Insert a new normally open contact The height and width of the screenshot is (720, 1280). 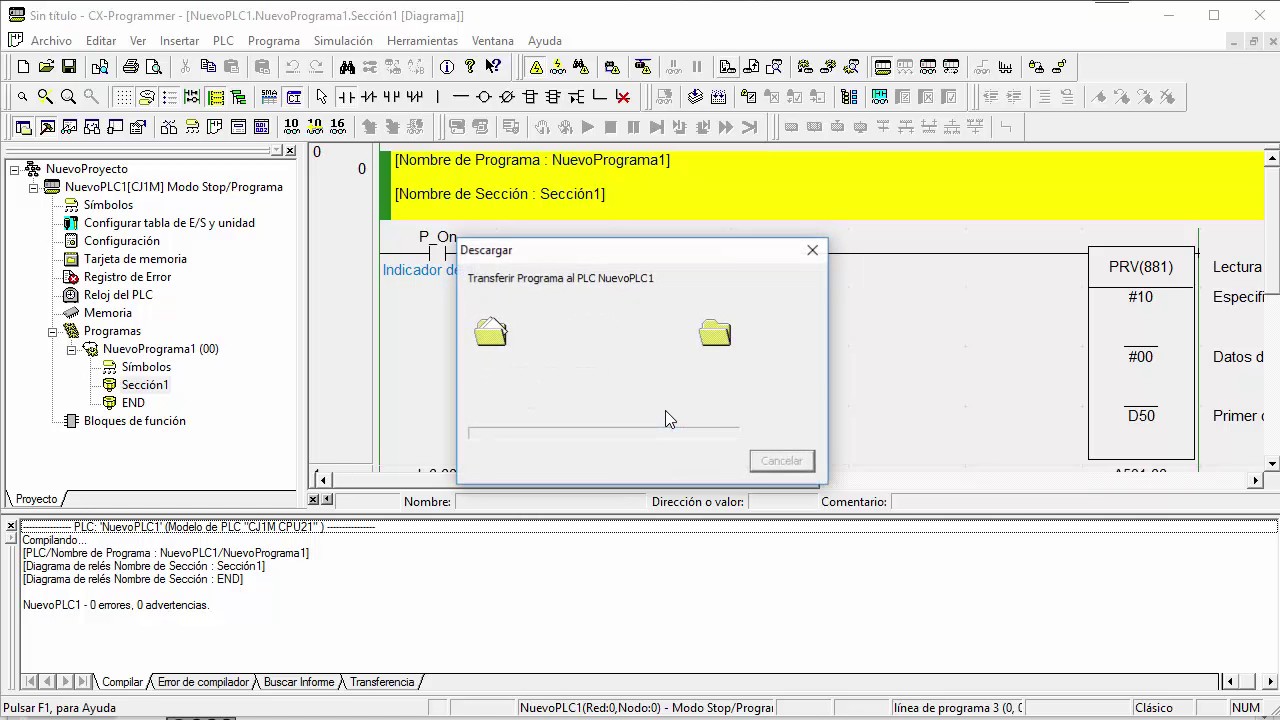point(346,97)
